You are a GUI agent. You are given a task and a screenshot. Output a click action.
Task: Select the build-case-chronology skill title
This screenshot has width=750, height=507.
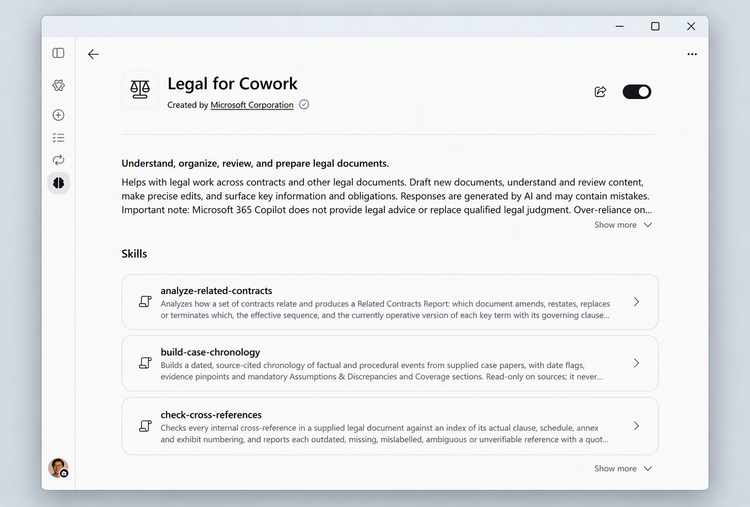[210, 353]
